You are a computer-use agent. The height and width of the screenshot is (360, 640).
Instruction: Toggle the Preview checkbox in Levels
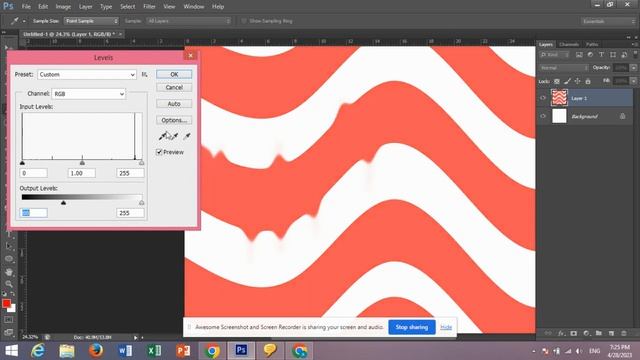coord(159,152)
